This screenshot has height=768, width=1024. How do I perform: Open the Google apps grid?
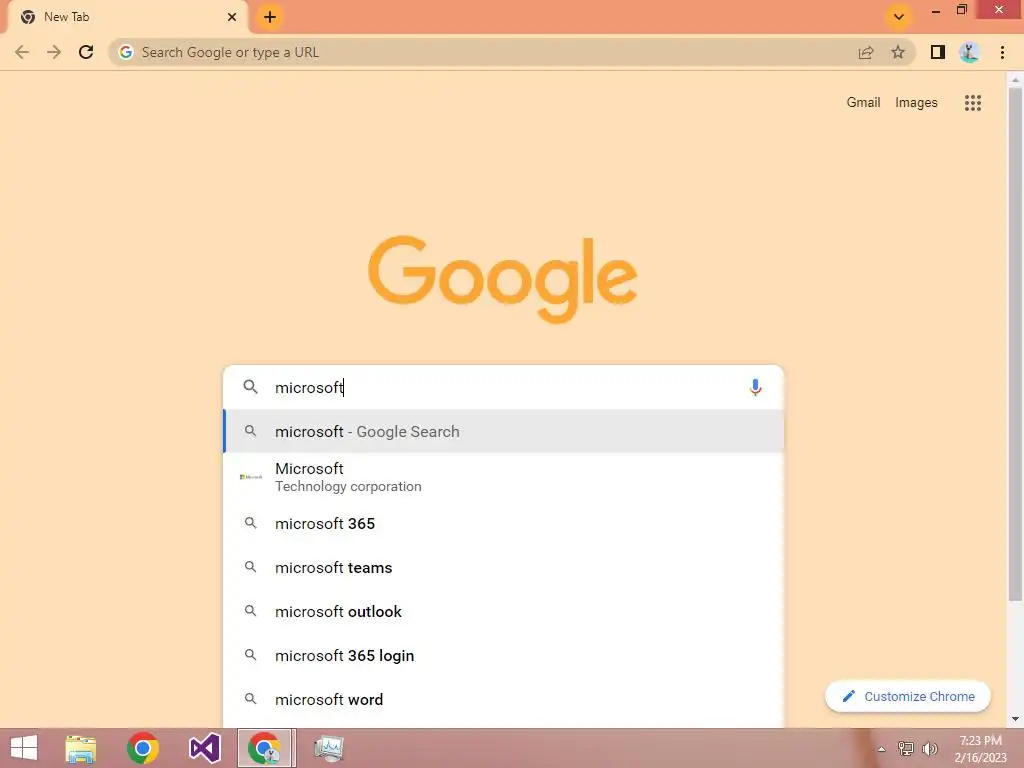[972, 103]
